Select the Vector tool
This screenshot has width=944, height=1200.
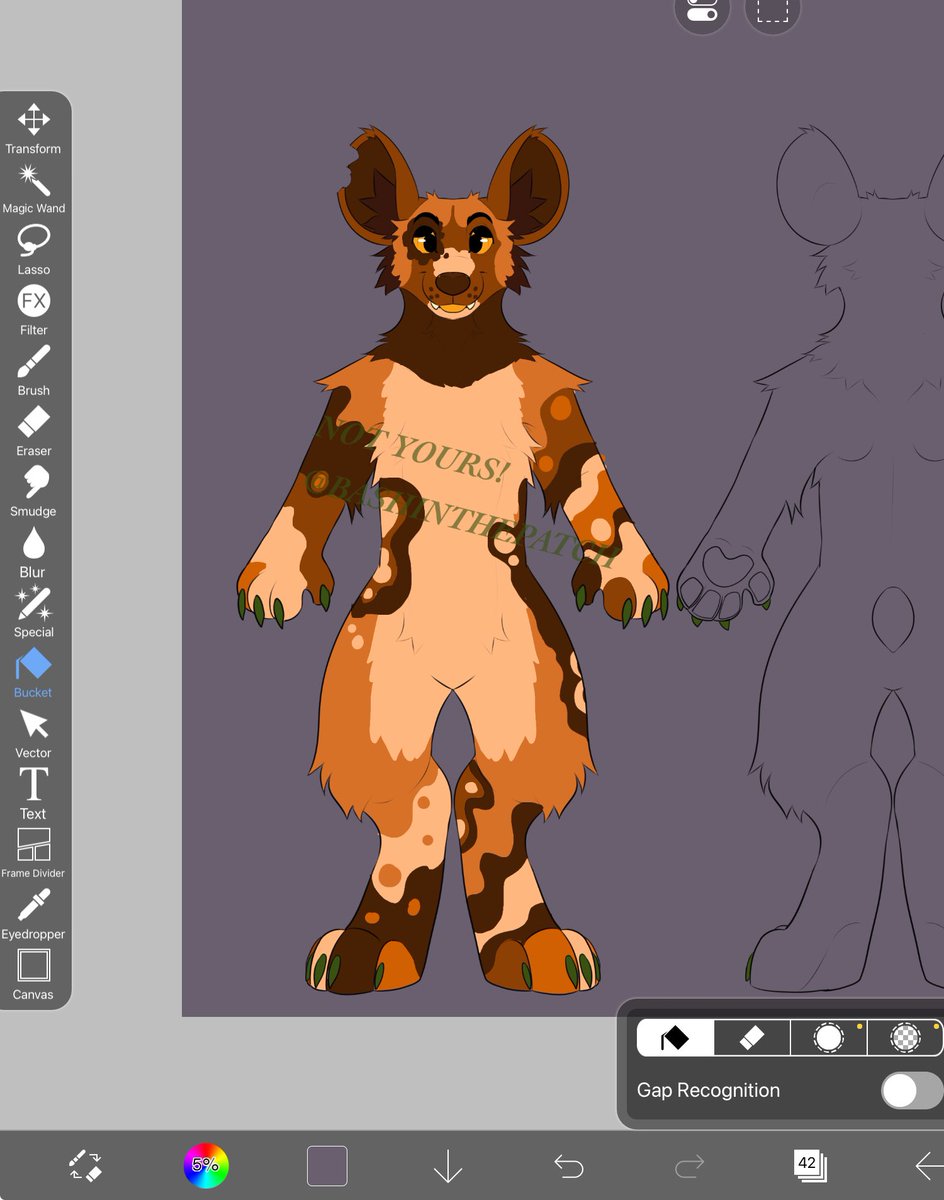click(x=33, y=734)
